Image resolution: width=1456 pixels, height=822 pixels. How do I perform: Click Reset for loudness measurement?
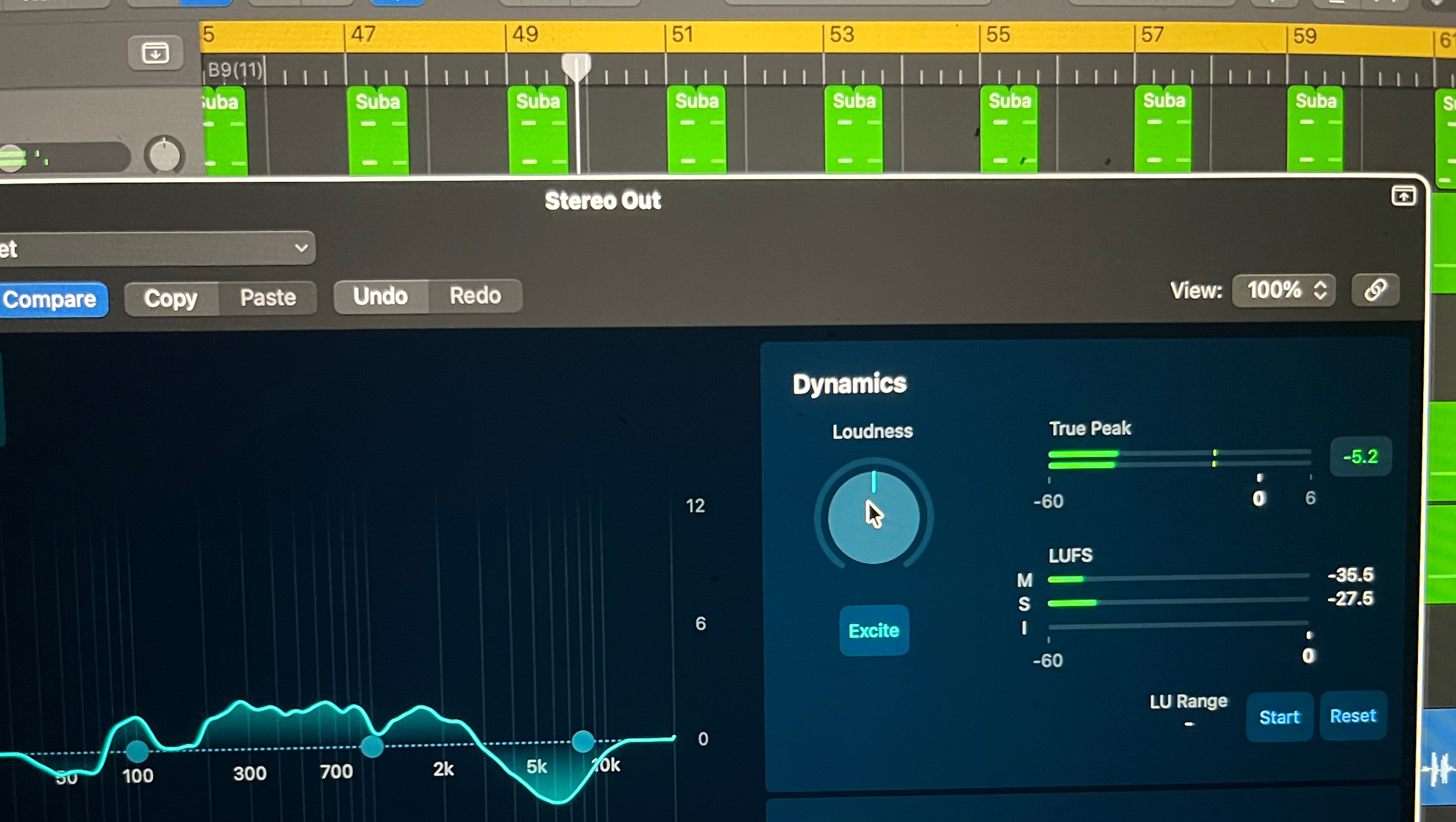point(1353,716)
